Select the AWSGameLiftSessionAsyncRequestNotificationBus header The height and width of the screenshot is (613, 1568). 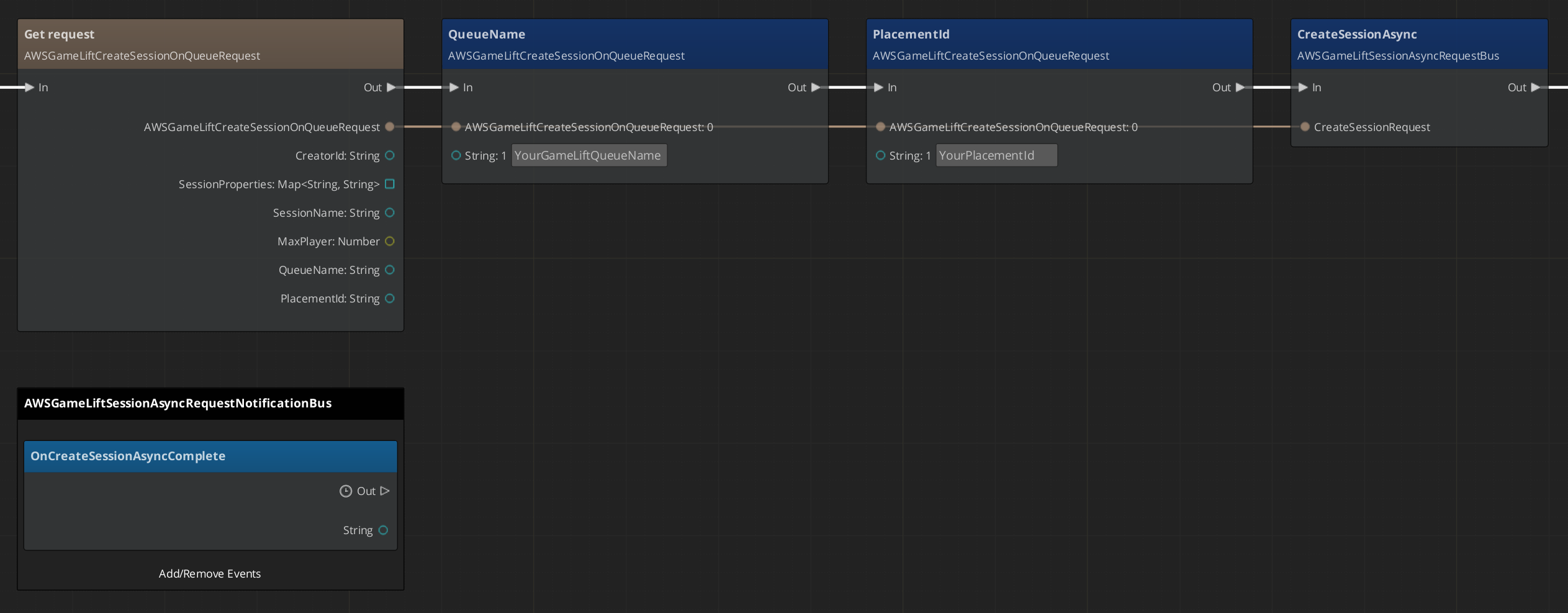[178, 402]
